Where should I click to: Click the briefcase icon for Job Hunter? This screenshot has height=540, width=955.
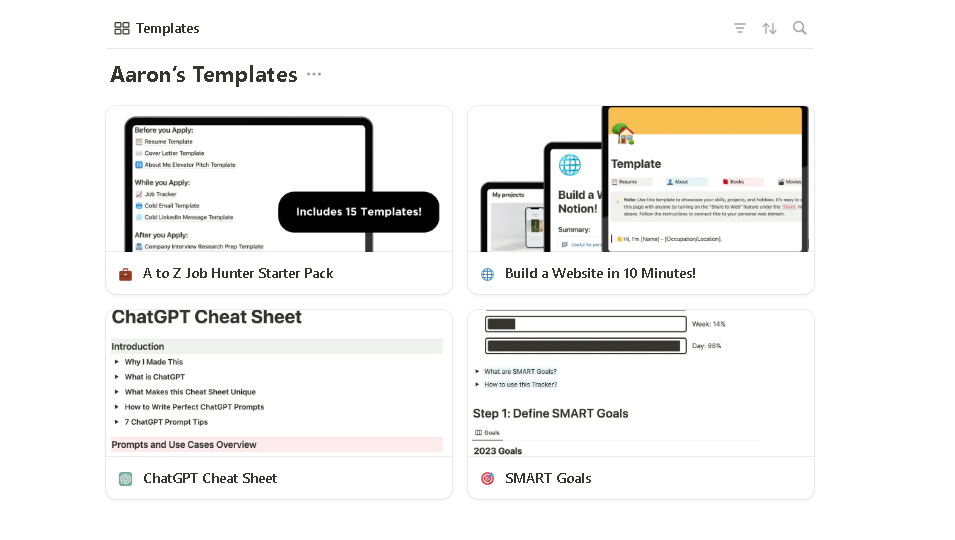(x=125, y=274)
